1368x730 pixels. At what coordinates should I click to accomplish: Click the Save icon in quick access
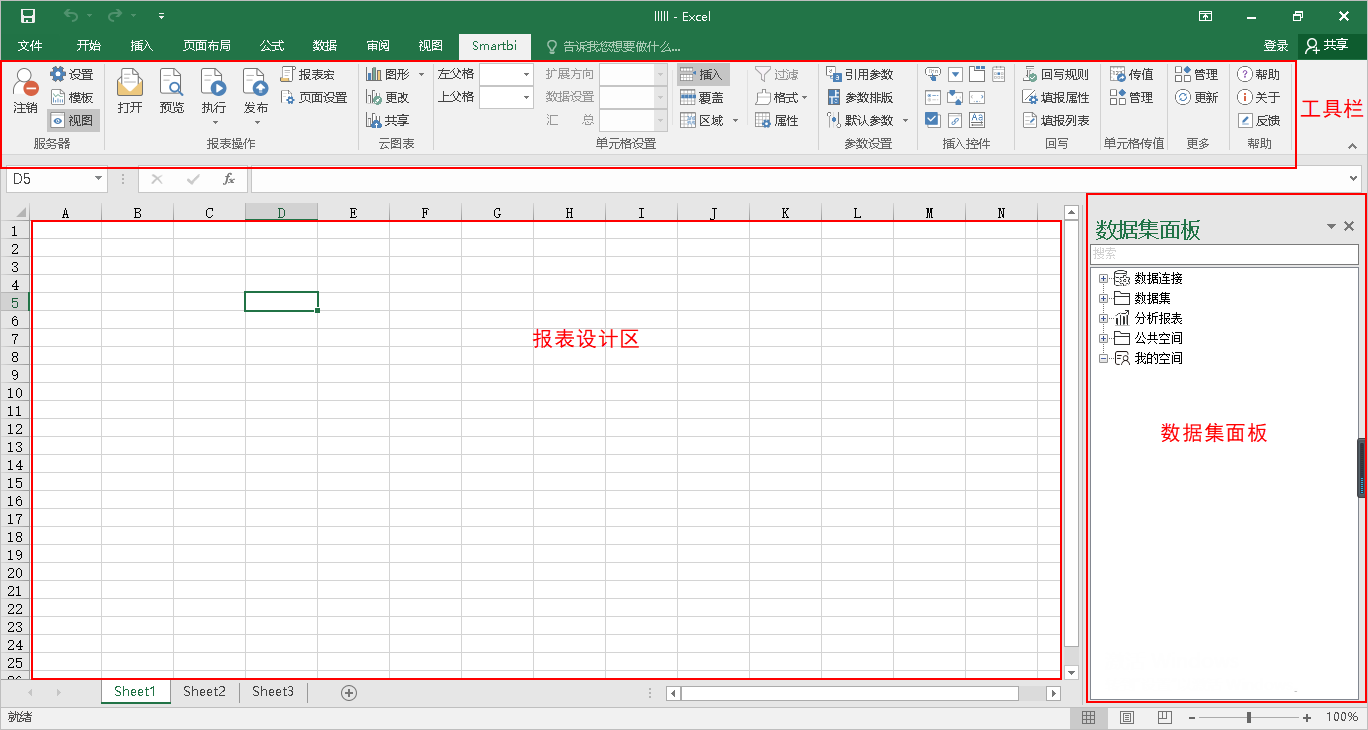[x=28, y=16]
